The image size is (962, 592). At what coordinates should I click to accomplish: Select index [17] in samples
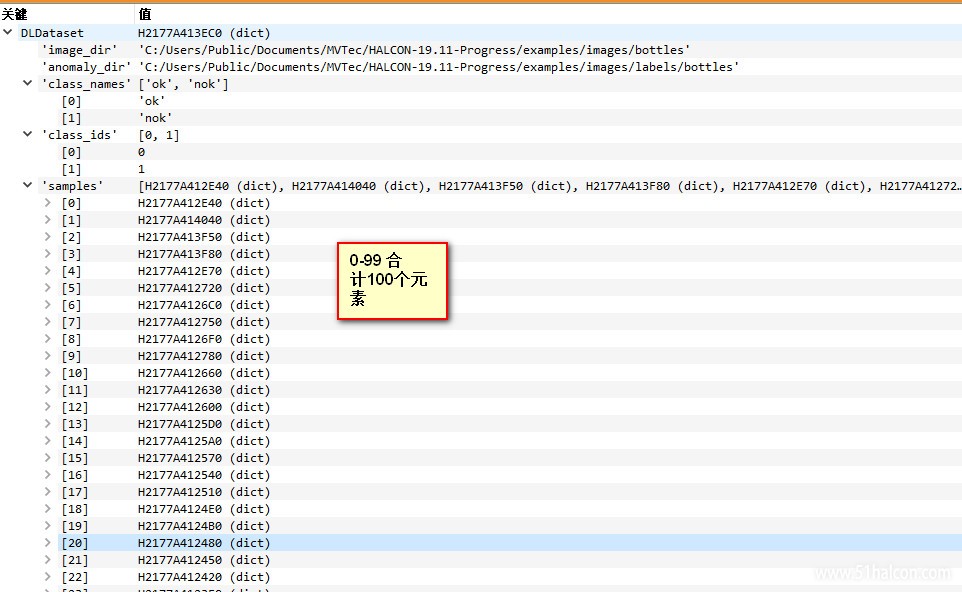click(x=75, y=492)
